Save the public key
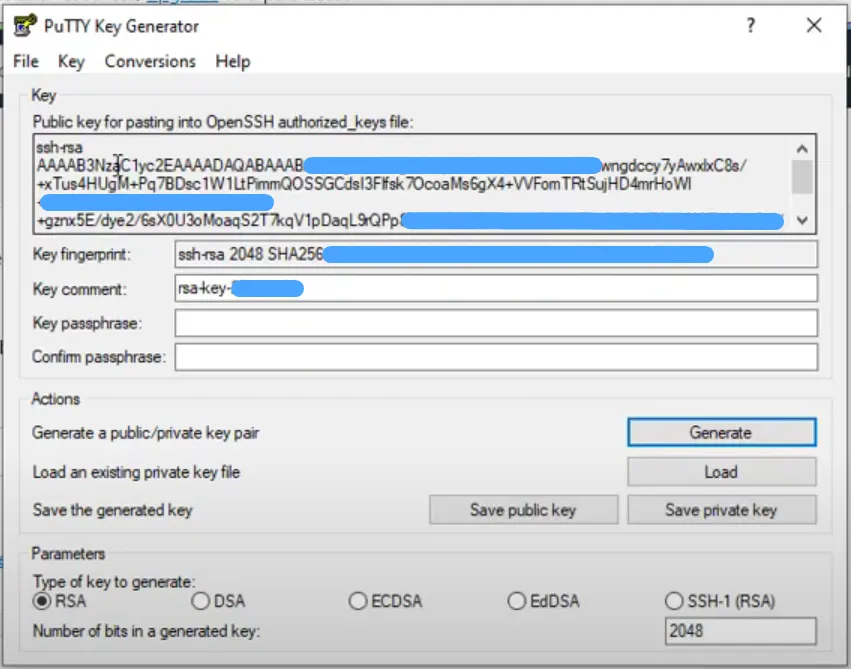Viewport: 851px width, 669px height. pyautogui.click(x=523, y=509)
